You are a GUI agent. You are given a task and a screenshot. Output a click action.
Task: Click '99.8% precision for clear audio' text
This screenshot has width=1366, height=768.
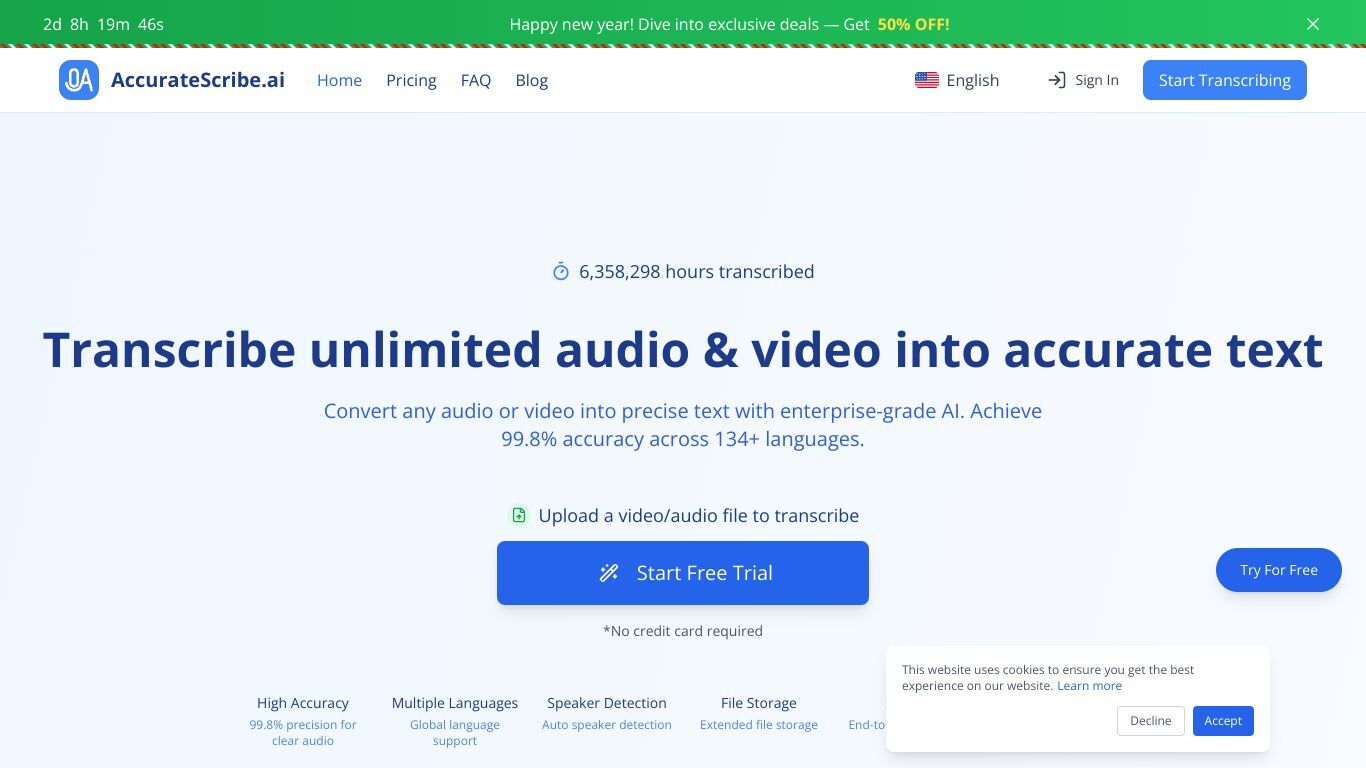pos(303,733)
